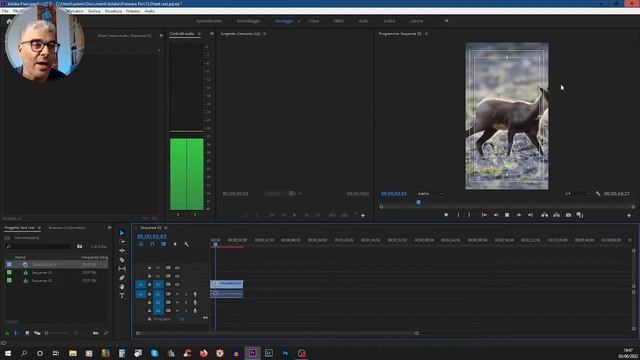The width and height of the screenshot is (640, 360).
Task: Click Mark In in Program monitor
Action: pos(458,215)
